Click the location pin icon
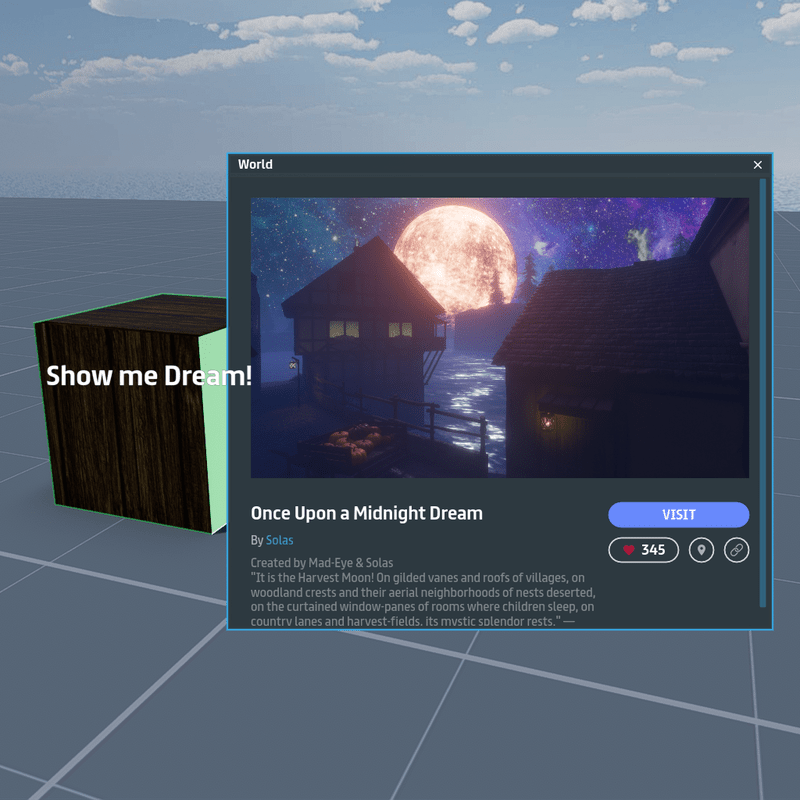The height and width of the screenshot is (800, 800). pos(701,550)
